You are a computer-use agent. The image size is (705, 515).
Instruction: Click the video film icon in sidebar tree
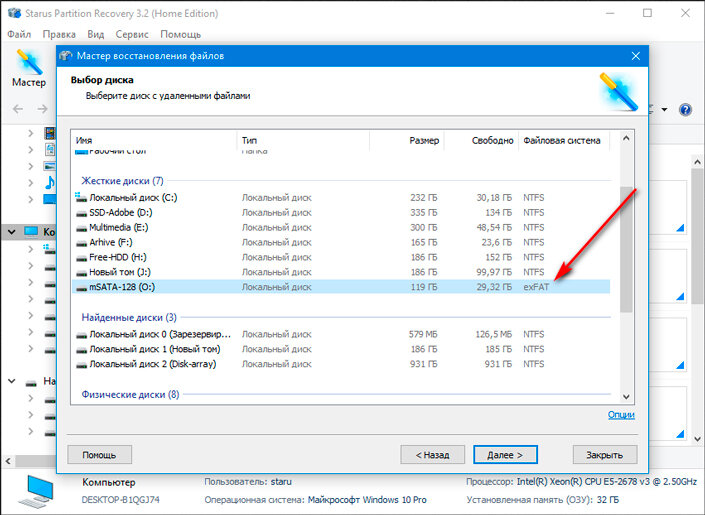50,133
